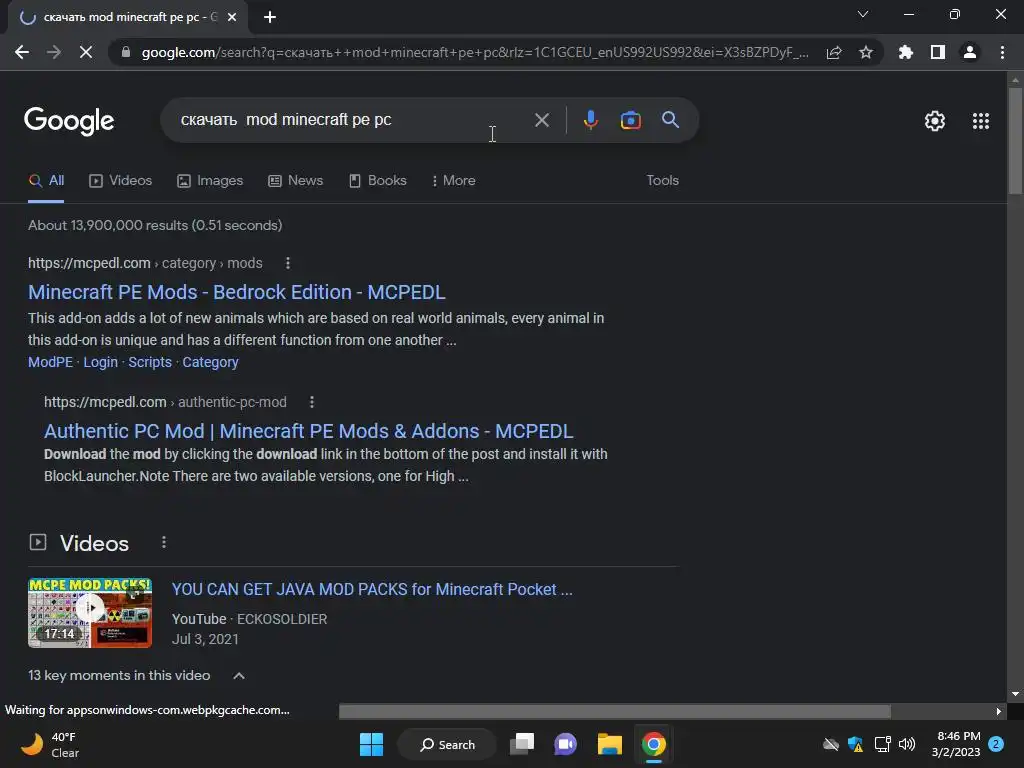Click the magnifier search button
The image size is (1024, 768).
point(670,120)
